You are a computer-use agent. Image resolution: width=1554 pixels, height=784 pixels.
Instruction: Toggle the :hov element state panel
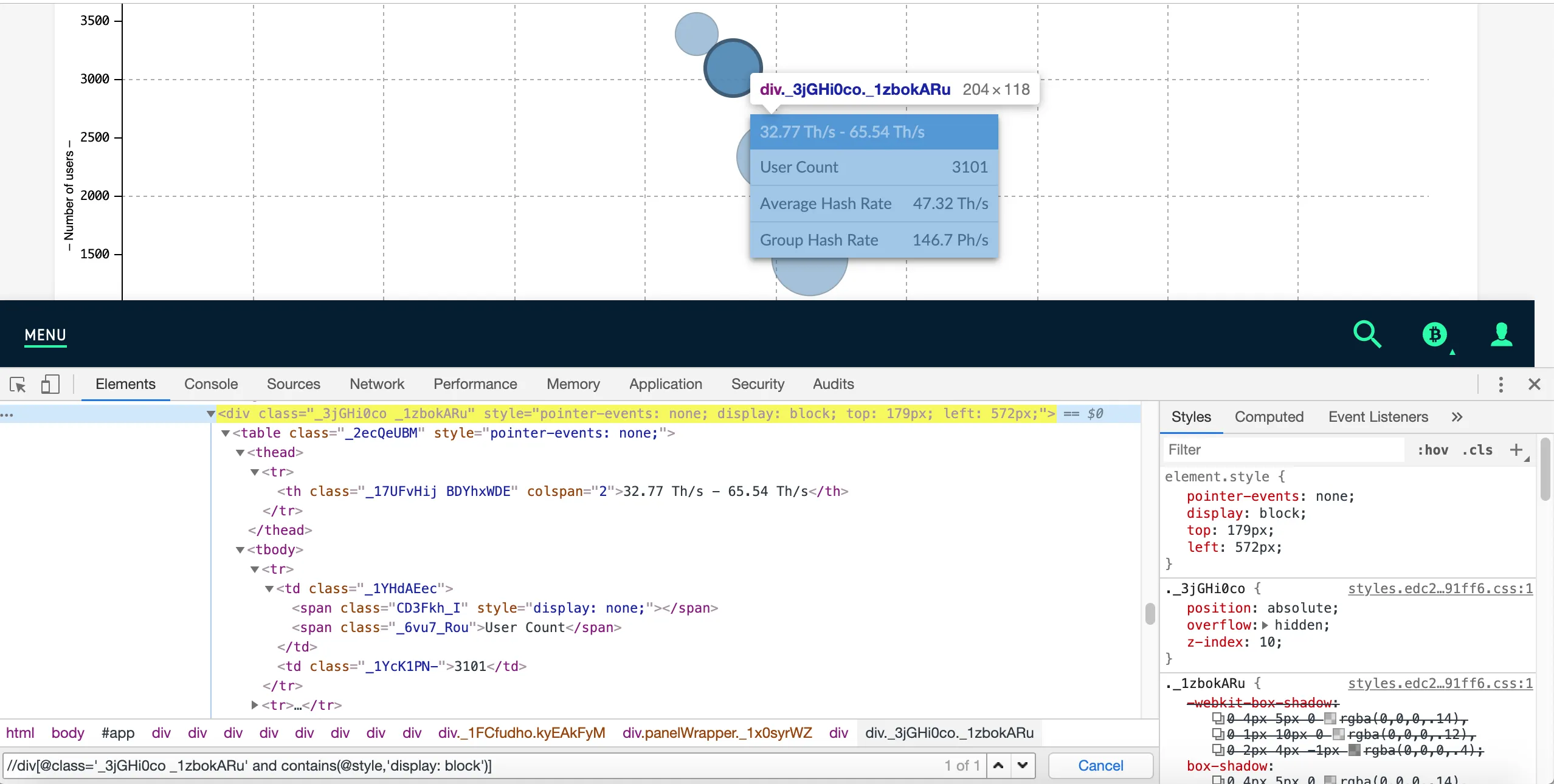(1433, 450)
